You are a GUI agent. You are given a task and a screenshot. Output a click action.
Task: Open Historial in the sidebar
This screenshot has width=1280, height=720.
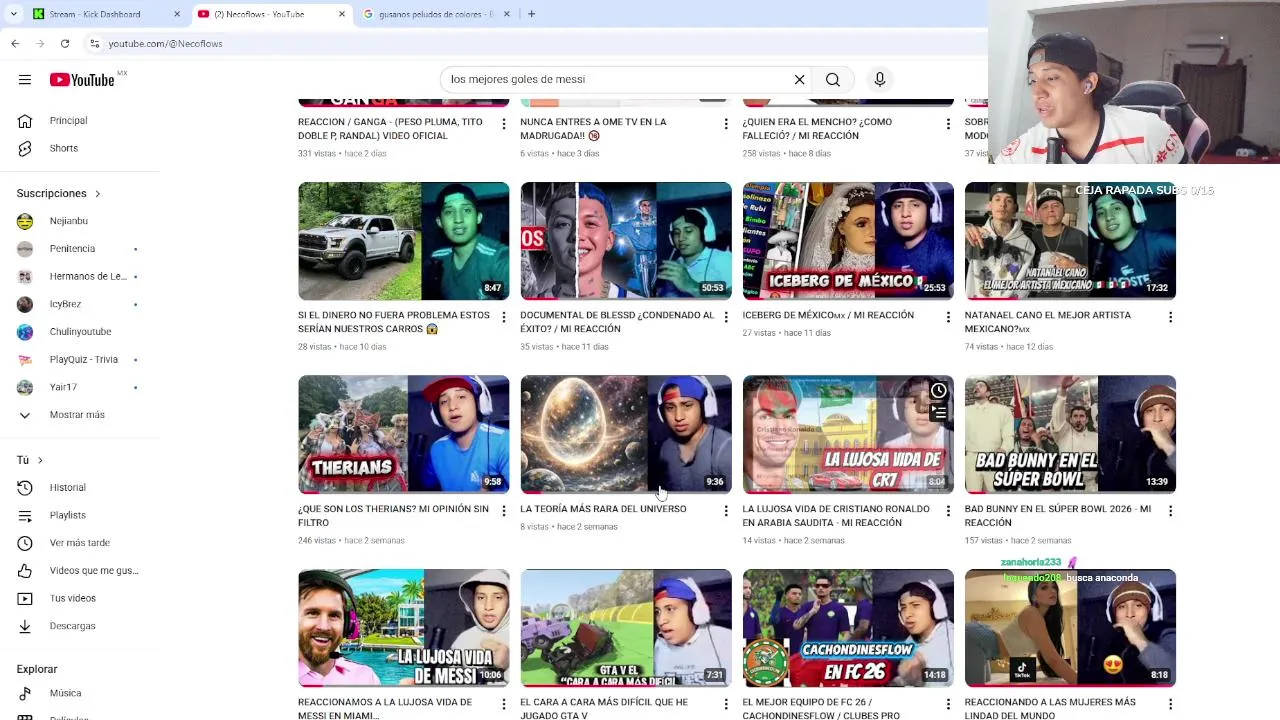[x=67, y=488]
